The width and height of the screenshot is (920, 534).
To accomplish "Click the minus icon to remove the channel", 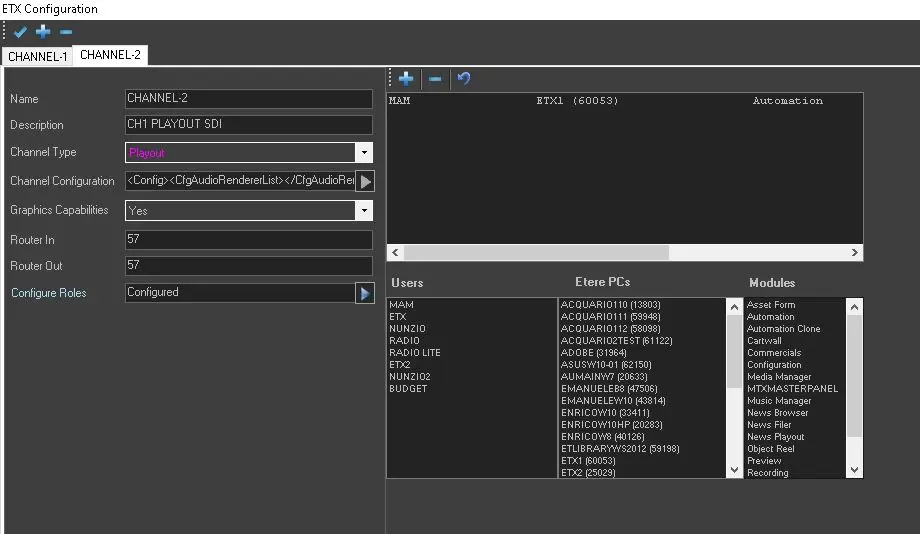I will 66,32.
